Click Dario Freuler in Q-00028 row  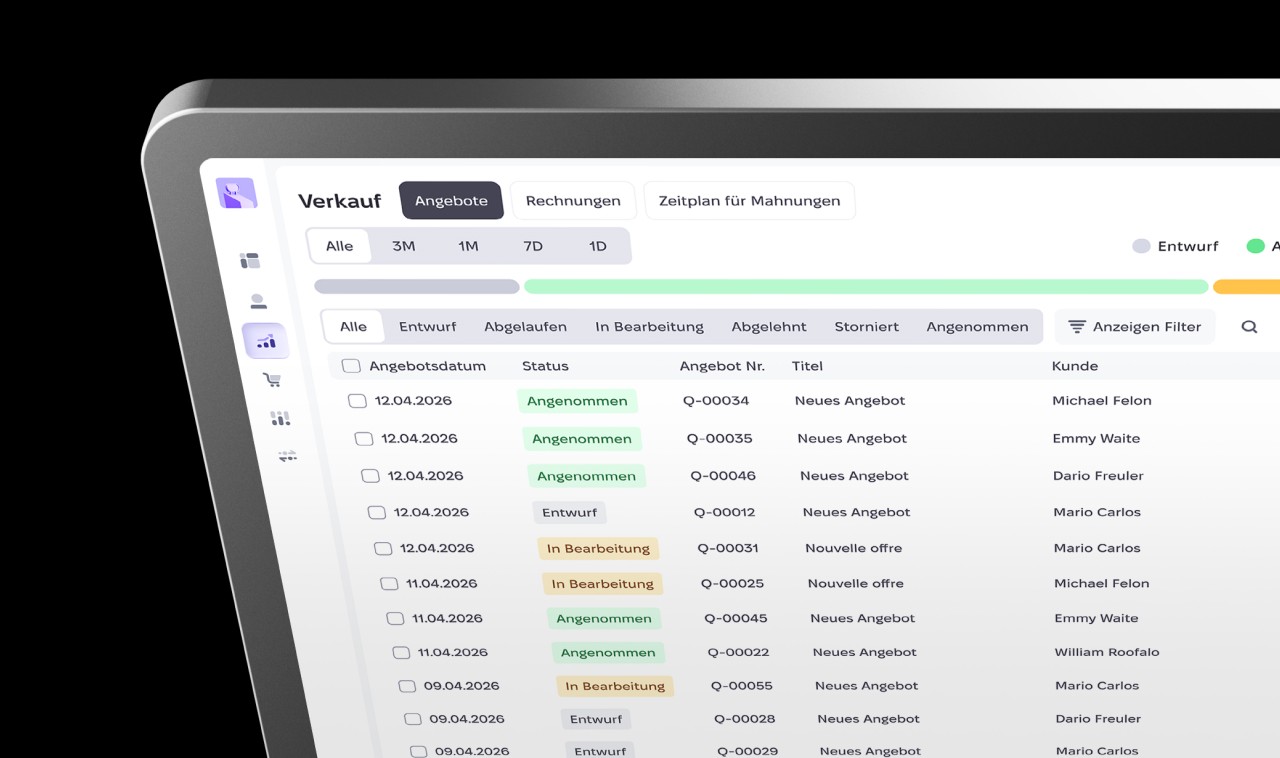point(1098,719)
